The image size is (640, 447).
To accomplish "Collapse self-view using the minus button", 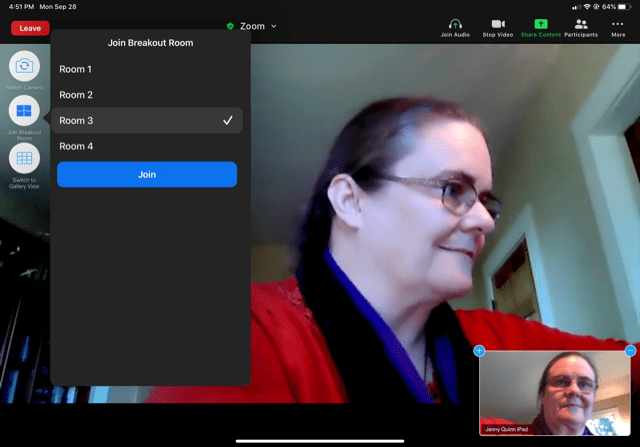I will tap(630, 351).
